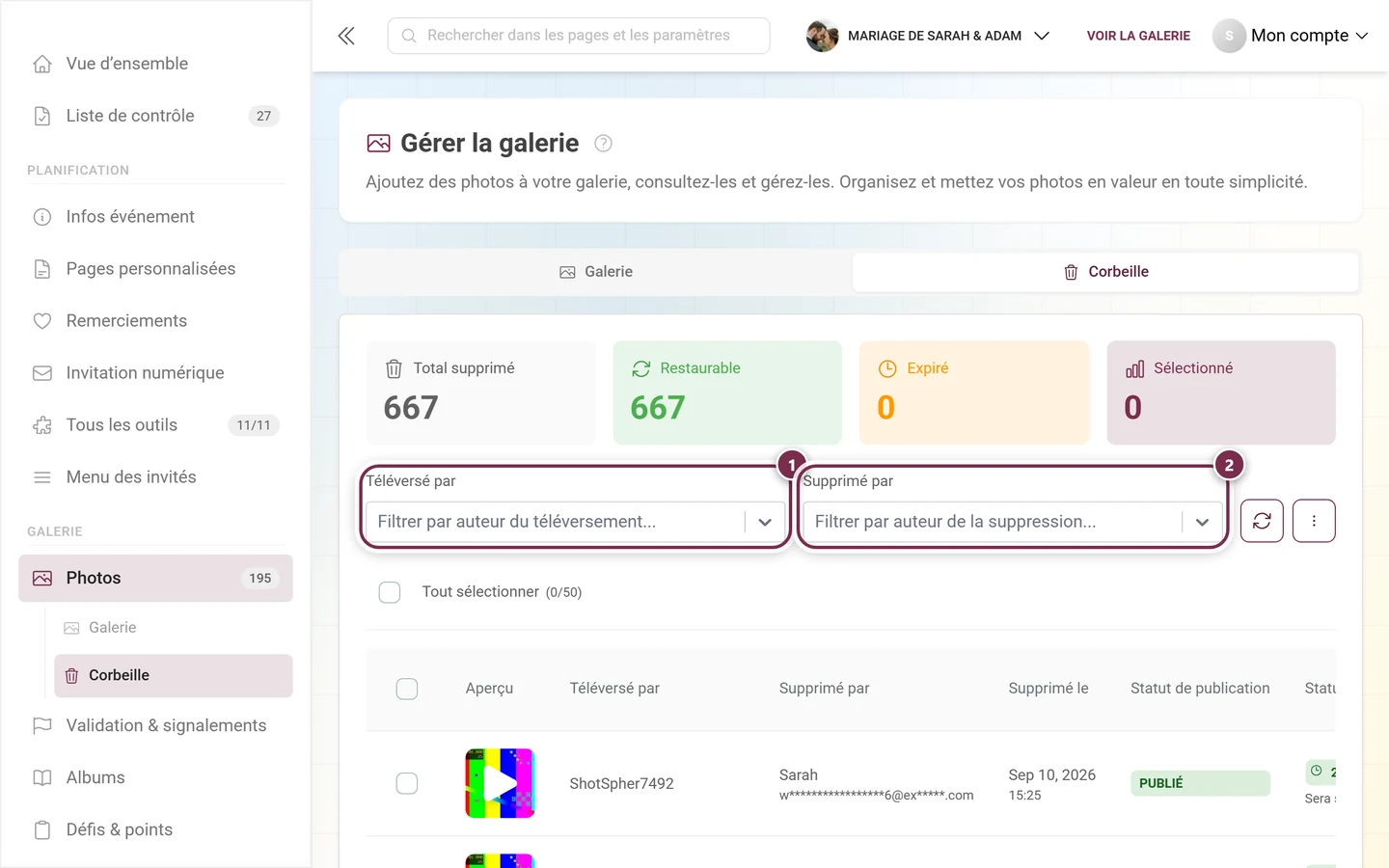1389x868 pixels.
Task: Open Galerie submenu item under Photos
Action: pyautogui.click(x=174, y=628)
